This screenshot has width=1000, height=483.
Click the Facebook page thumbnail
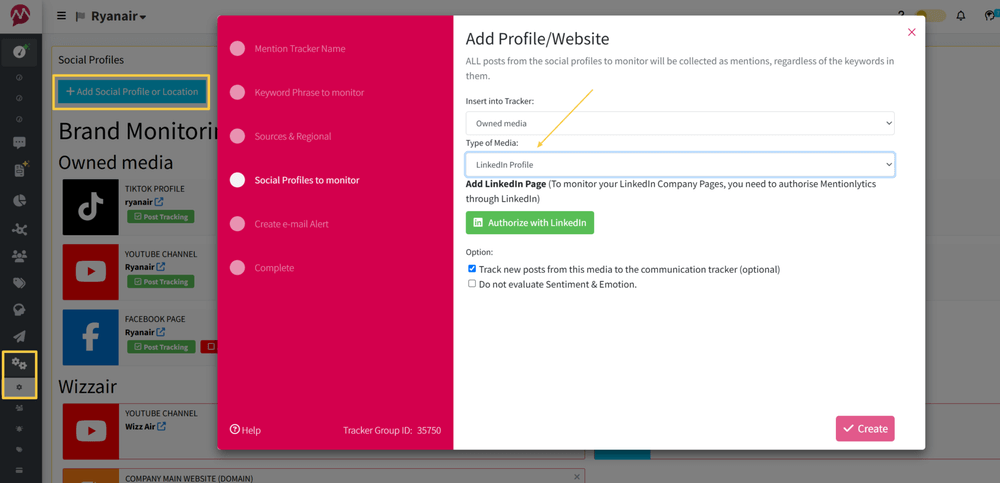tap(91, 338)
